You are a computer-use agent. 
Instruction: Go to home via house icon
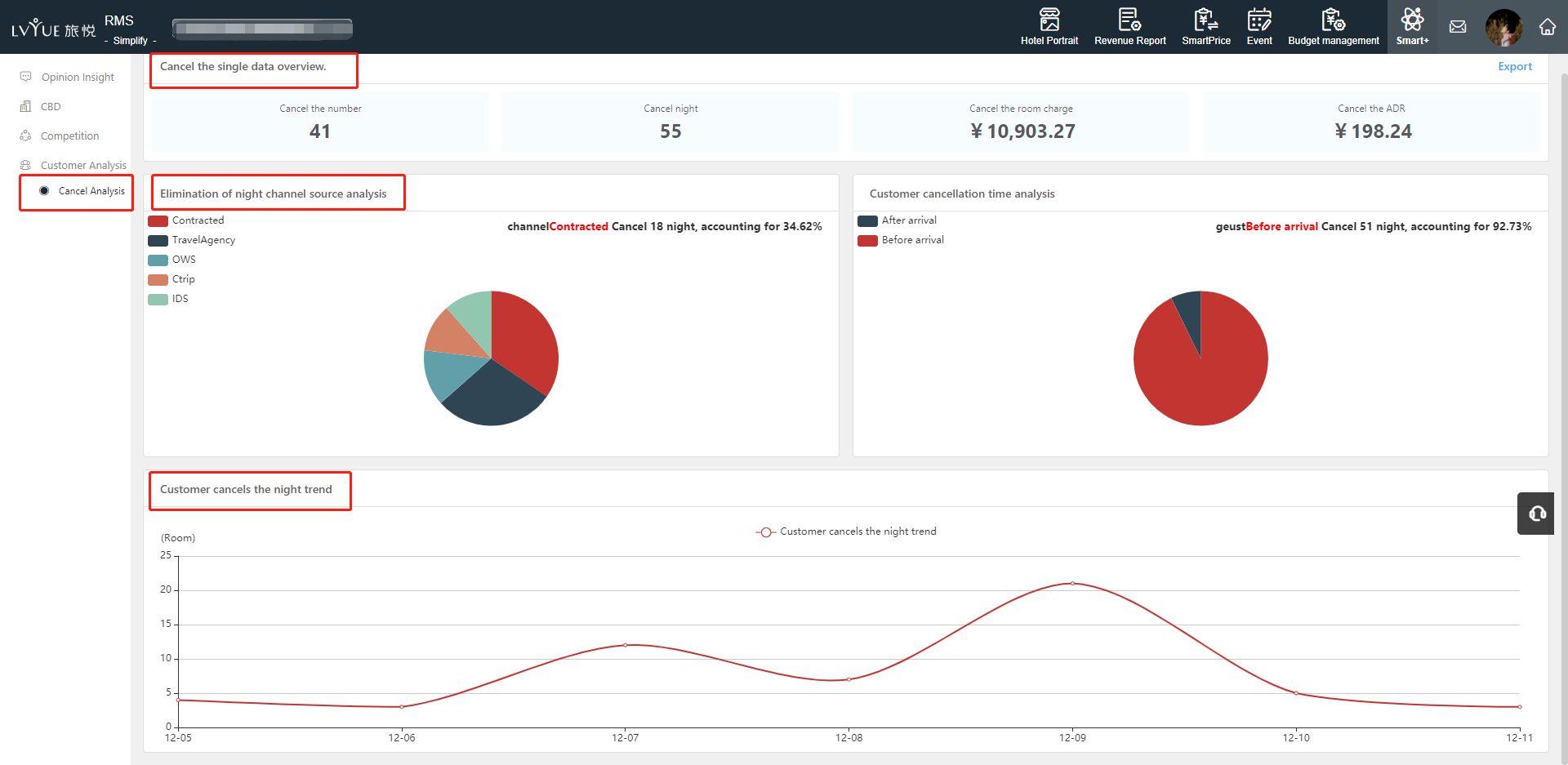1547,27
